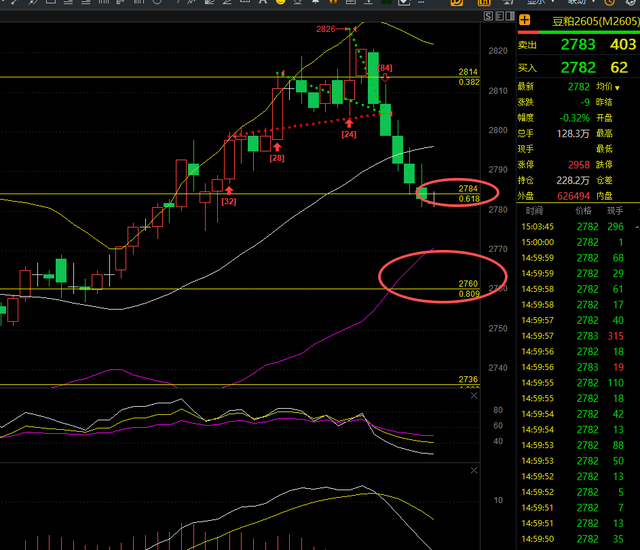The width and height of the screenshot is (640, 550).
Task: Click the red arrow marker labeled [32]
Action: tap(228, 193)
